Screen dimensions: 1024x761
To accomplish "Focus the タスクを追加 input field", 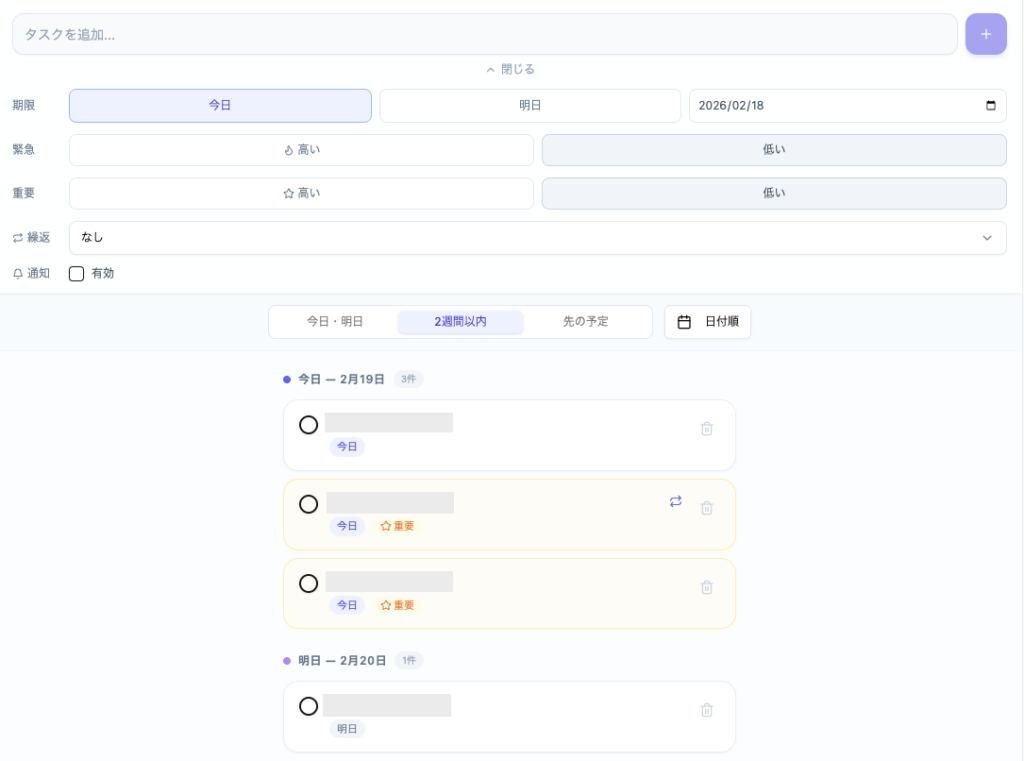I will pyautogui.click(x=485, y=34).
